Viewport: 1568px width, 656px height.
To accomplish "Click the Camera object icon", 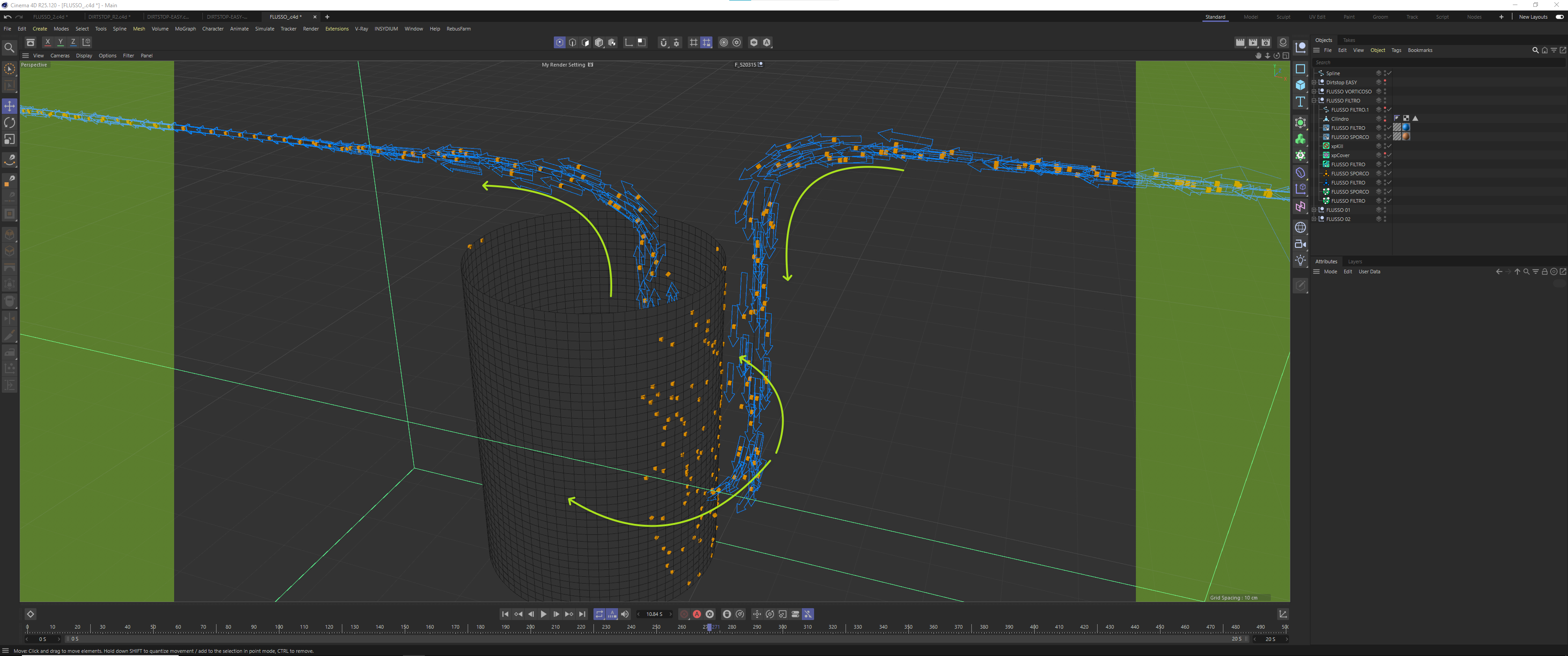I will click(1300, 244).
